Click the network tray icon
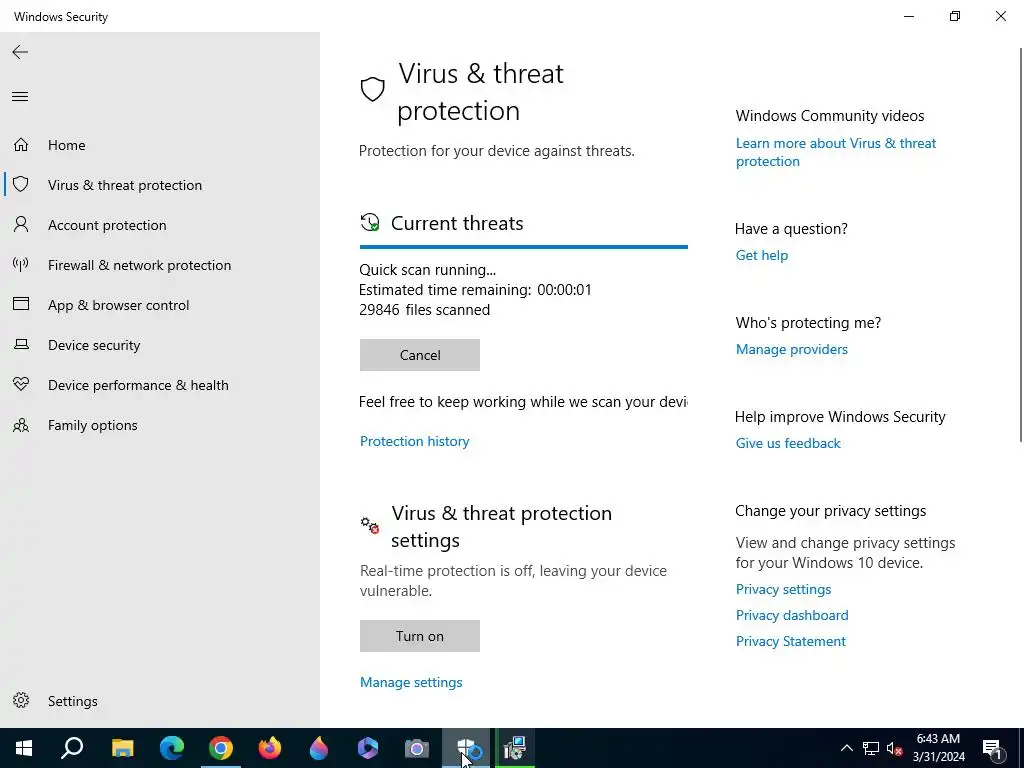The width and height of the screenshot is (1024, 768). tap(871, 748)
